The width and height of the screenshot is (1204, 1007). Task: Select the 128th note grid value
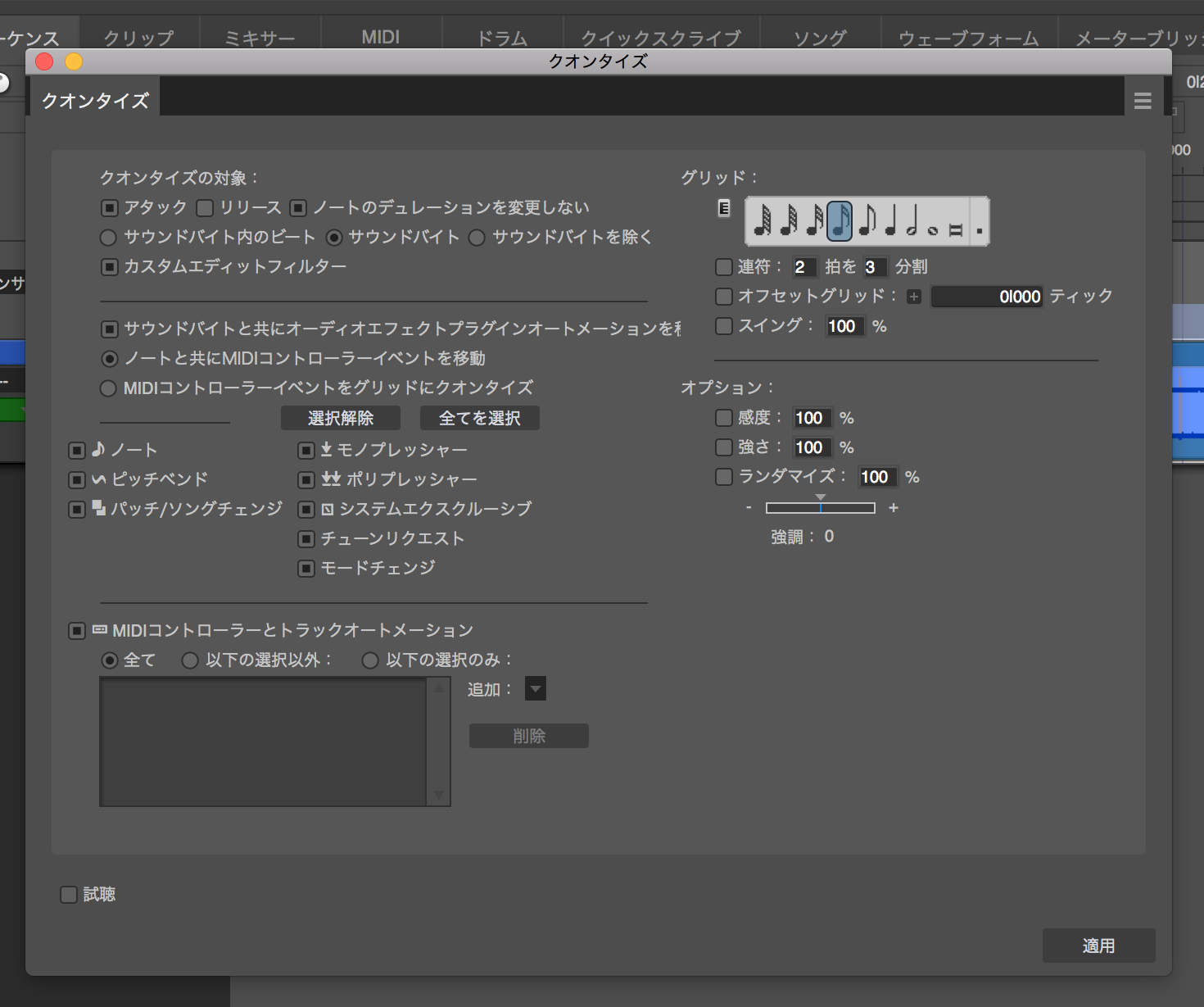pos(763,221)
